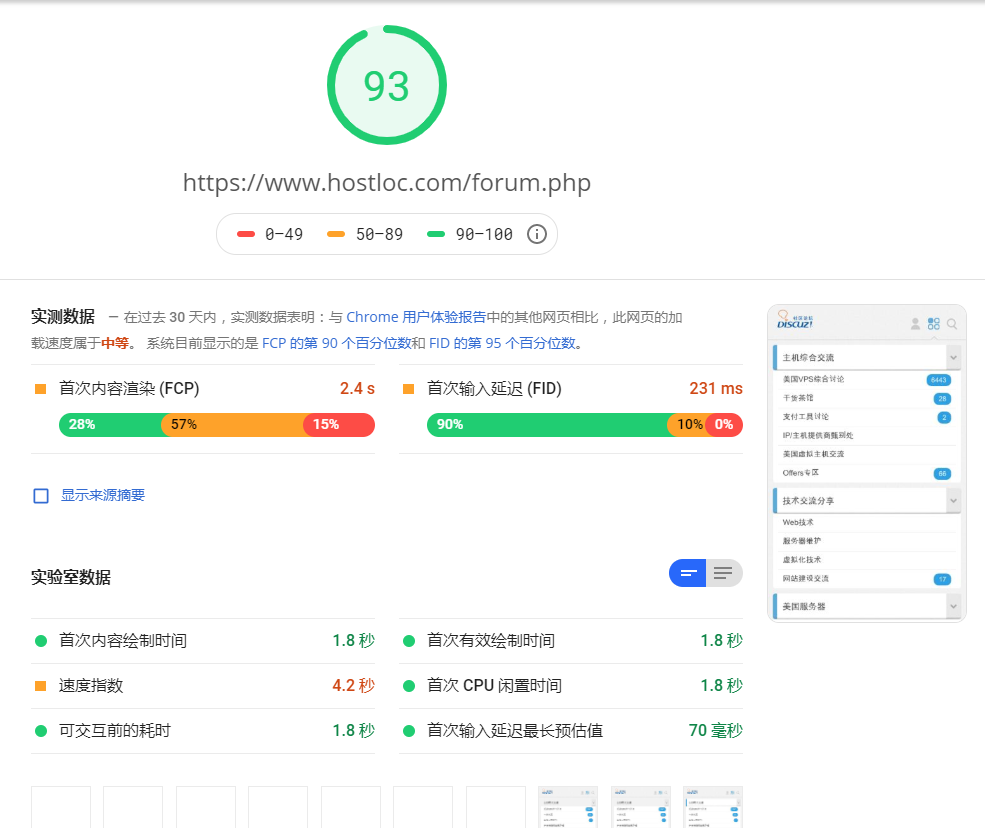
Task: Click the Discuz logo in page preview
Action: tap(795, 320)
